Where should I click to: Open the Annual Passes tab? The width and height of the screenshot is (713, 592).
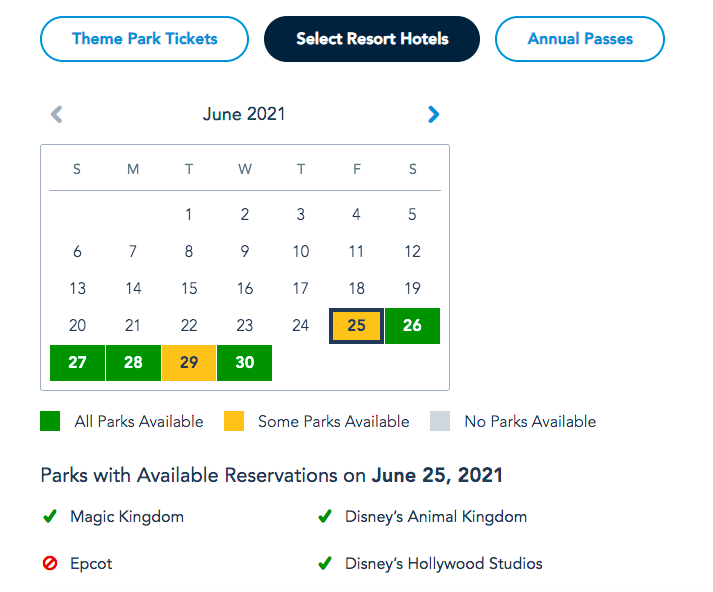pos(580,40)
